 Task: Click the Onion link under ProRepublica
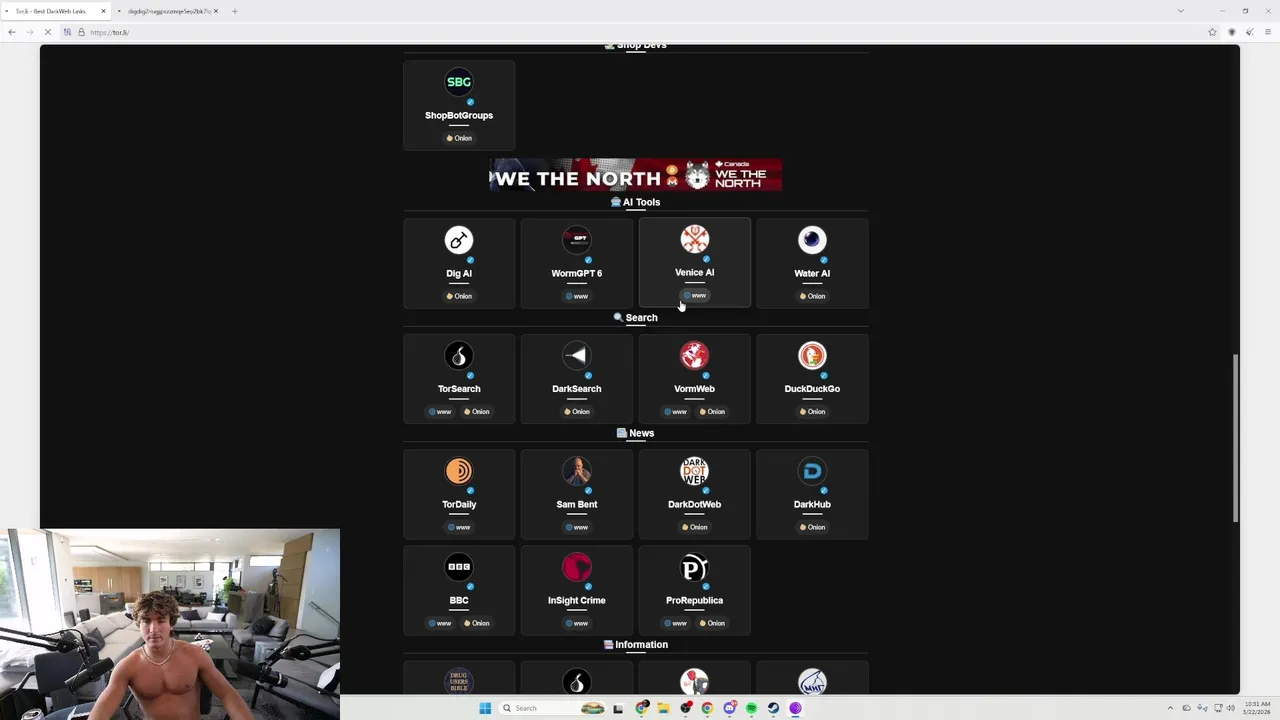click(713, 623)
